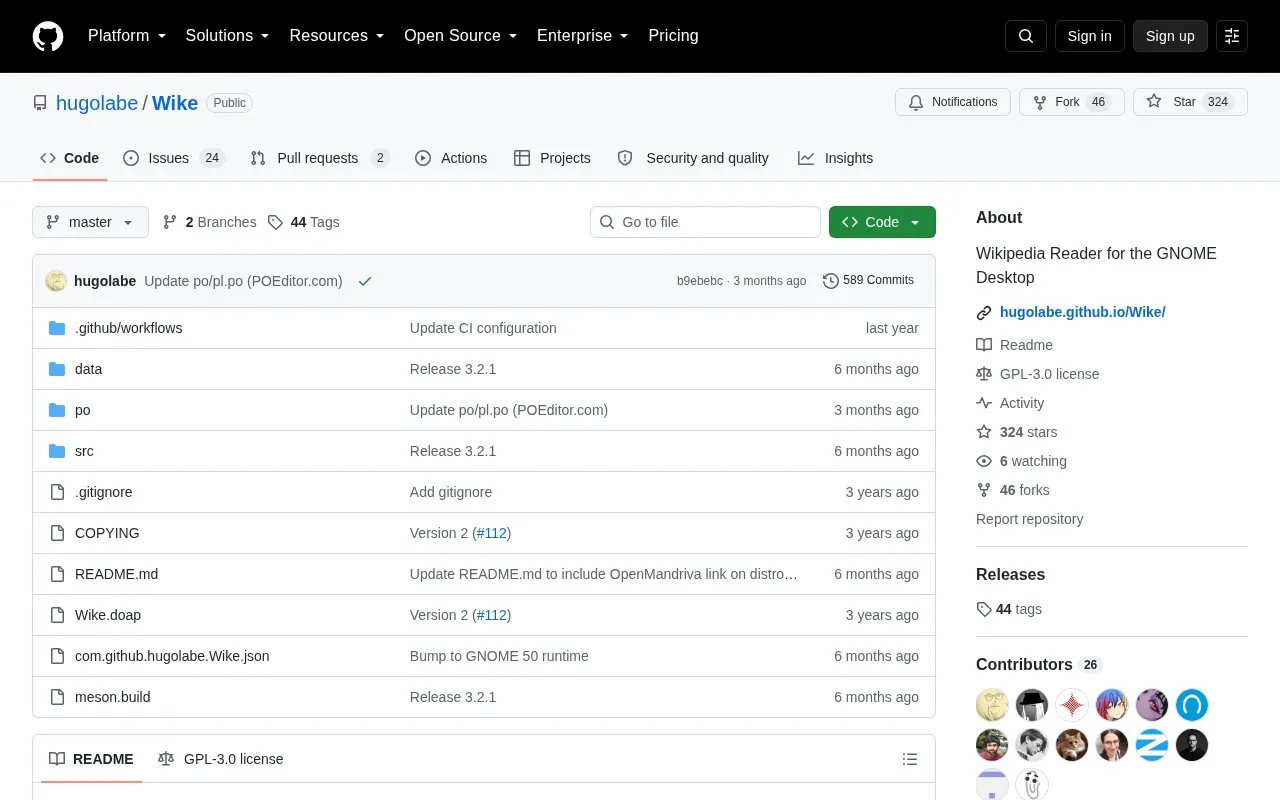The image size is (1280, 800).
Task: Open the com.github.hugolabe.Wike.json file
Action: pyautogui.click(x=172, y=656)
